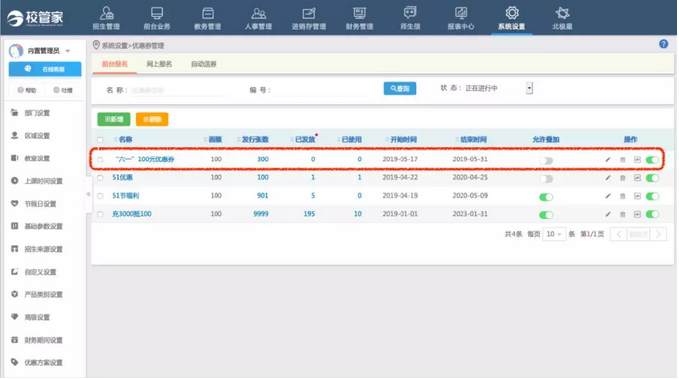Screen dimensions: 679x379
Task: Click the green 新增 button
Action: 113,120
